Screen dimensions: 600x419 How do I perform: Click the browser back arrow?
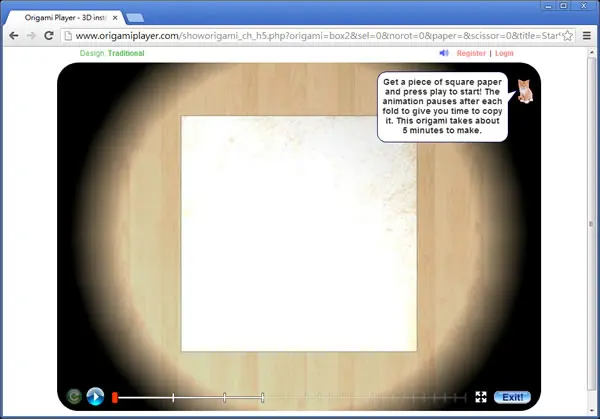click(x=14, y=36)
